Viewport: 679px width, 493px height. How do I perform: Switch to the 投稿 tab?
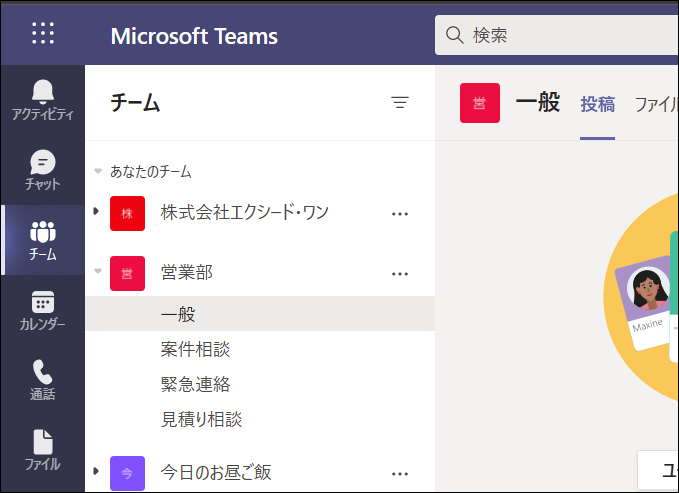coord(597,104)
